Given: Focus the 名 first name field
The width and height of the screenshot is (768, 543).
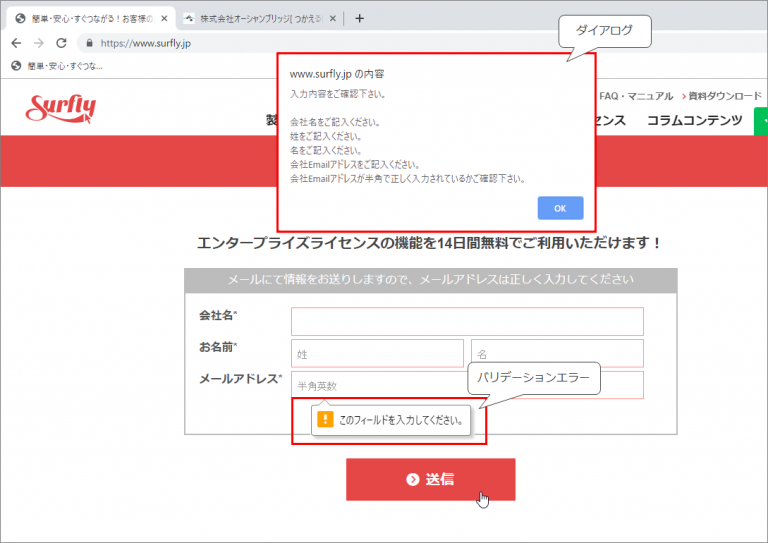Looking at the screenshot, I should (x=557, y=353).
